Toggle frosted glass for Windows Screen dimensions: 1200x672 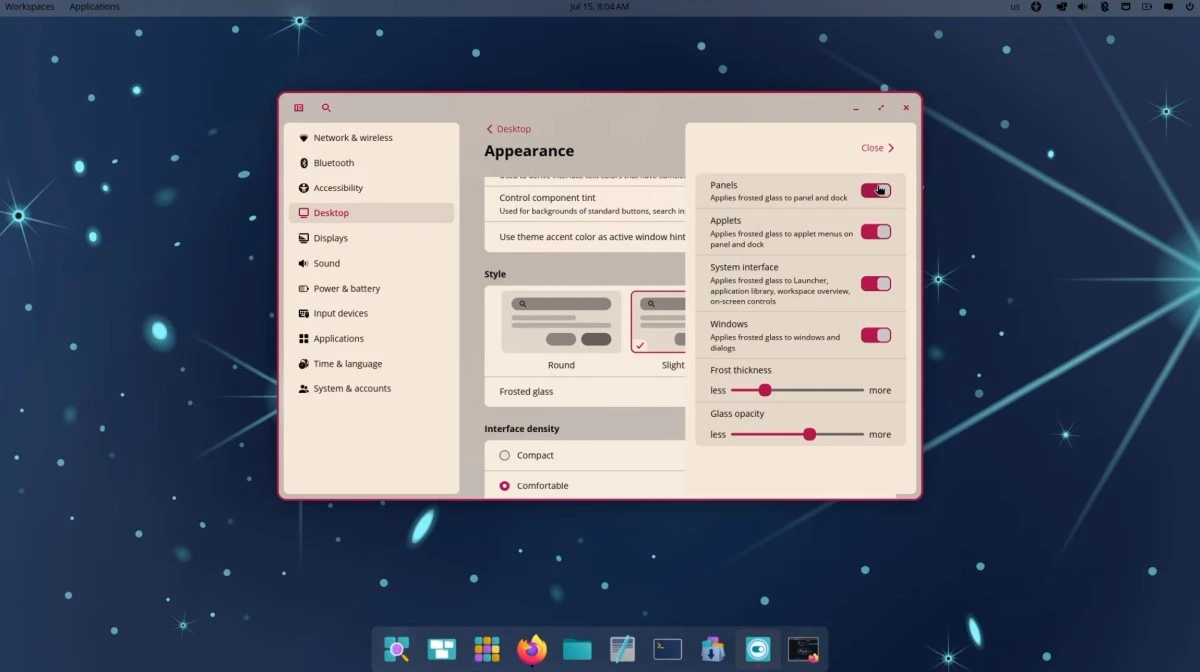click(x=876, y=335)
